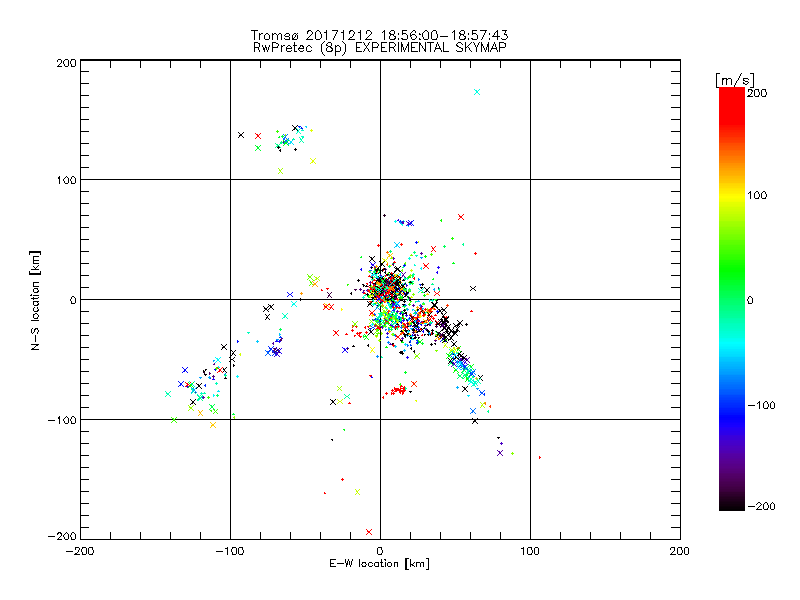Click the E-W axis tick label "-200"
The image size is (800, 600).
(80, 551)
